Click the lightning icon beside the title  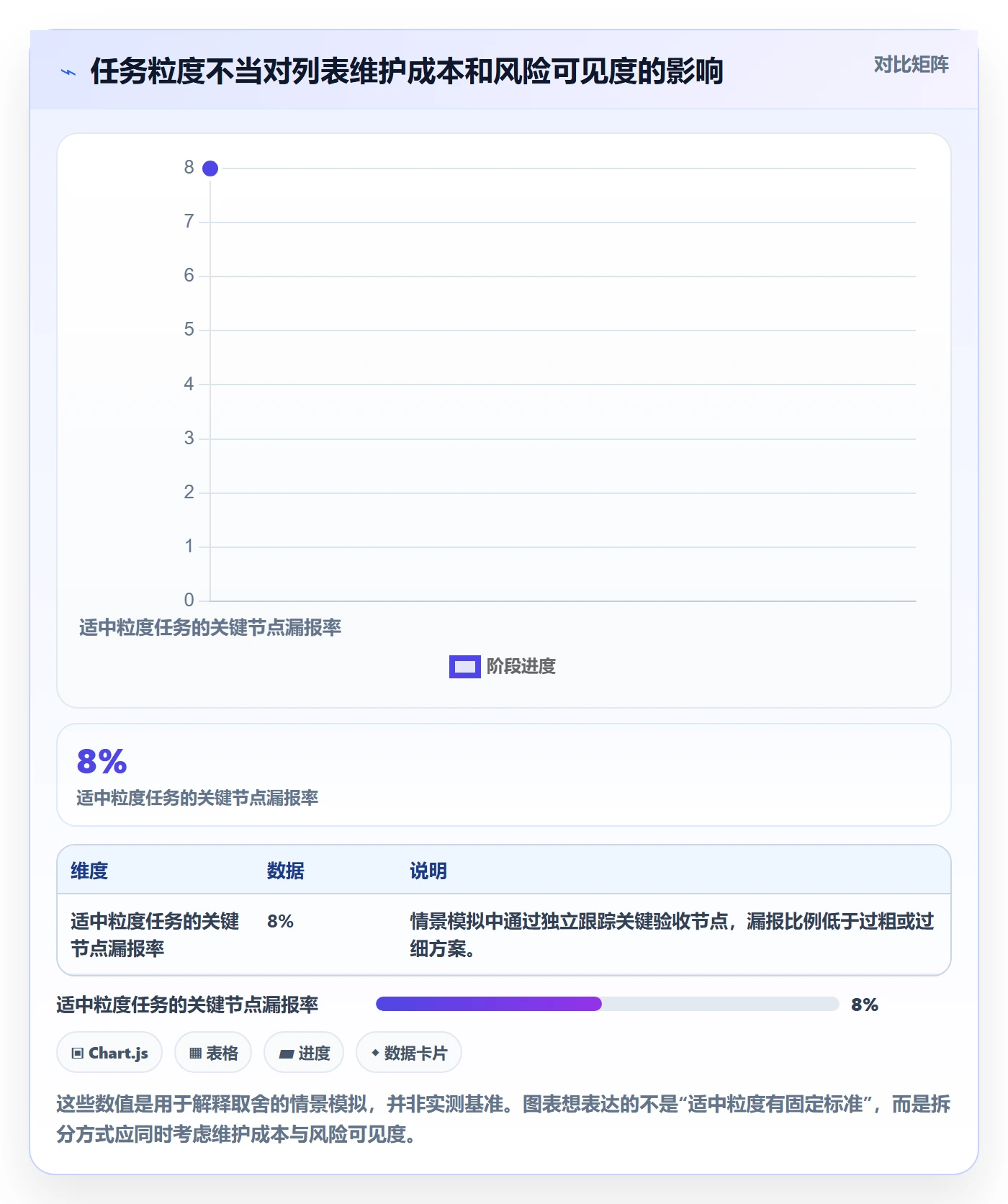68,72
